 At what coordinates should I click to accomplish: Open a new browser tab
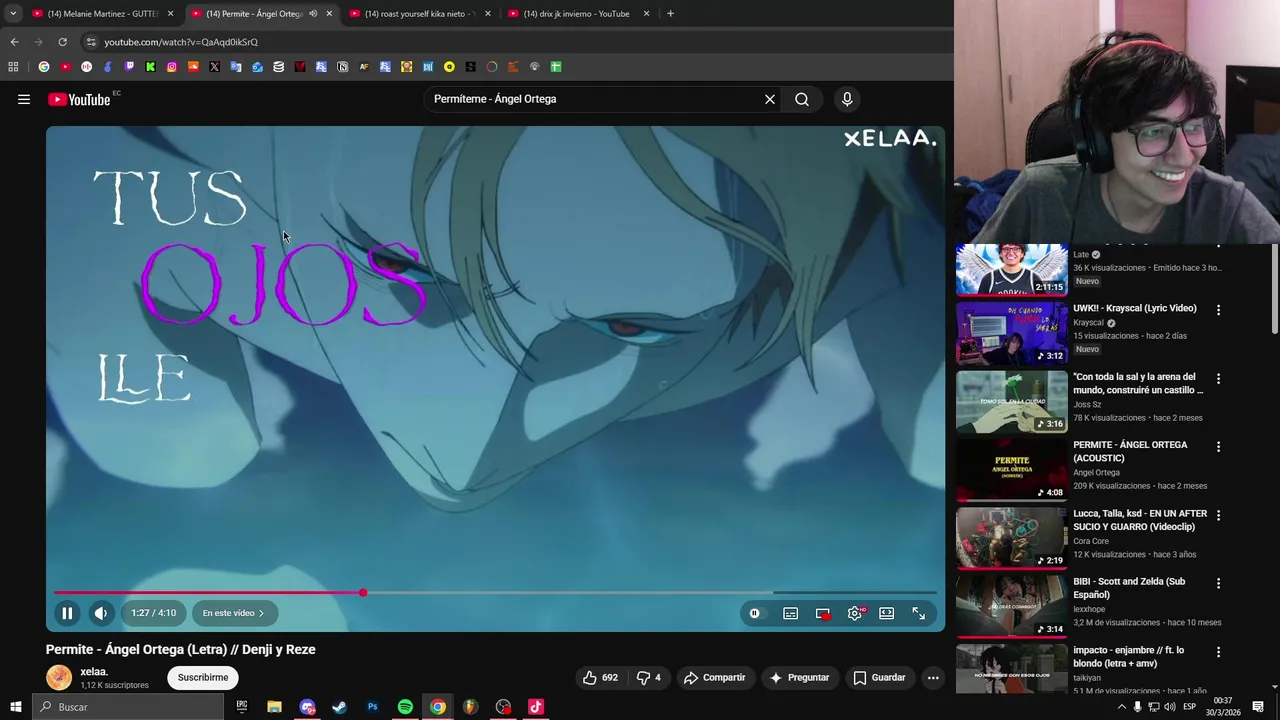coord(670,14)
